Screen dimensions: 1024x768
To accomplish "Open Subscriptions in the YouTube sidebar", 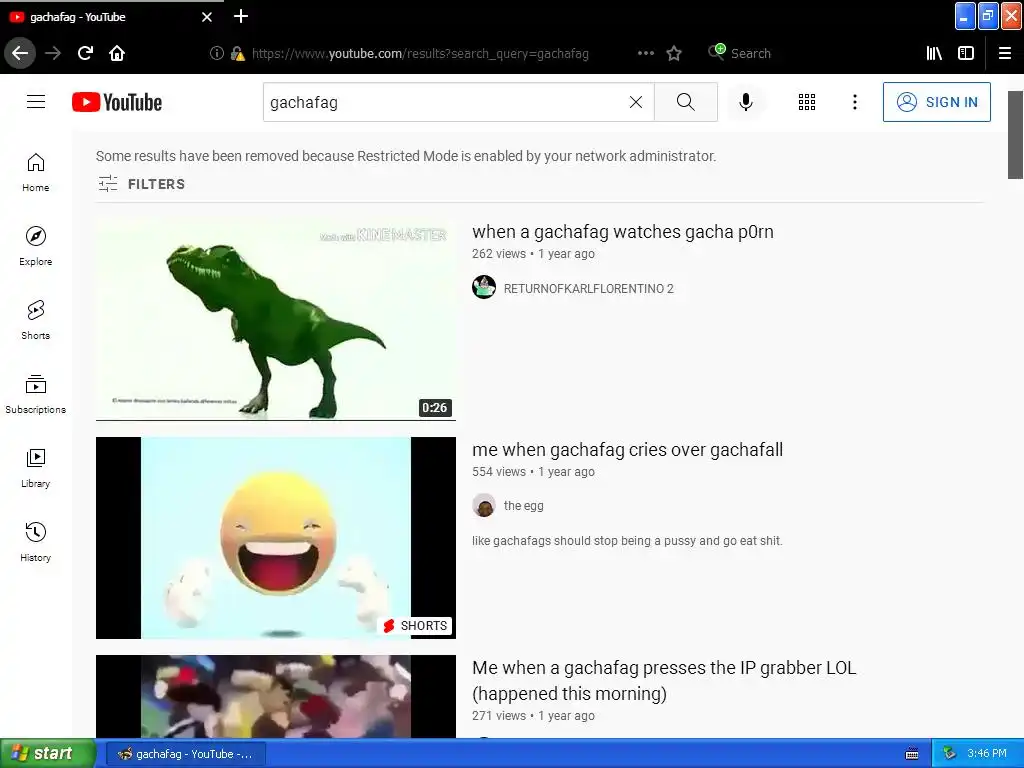I will 36,394.
